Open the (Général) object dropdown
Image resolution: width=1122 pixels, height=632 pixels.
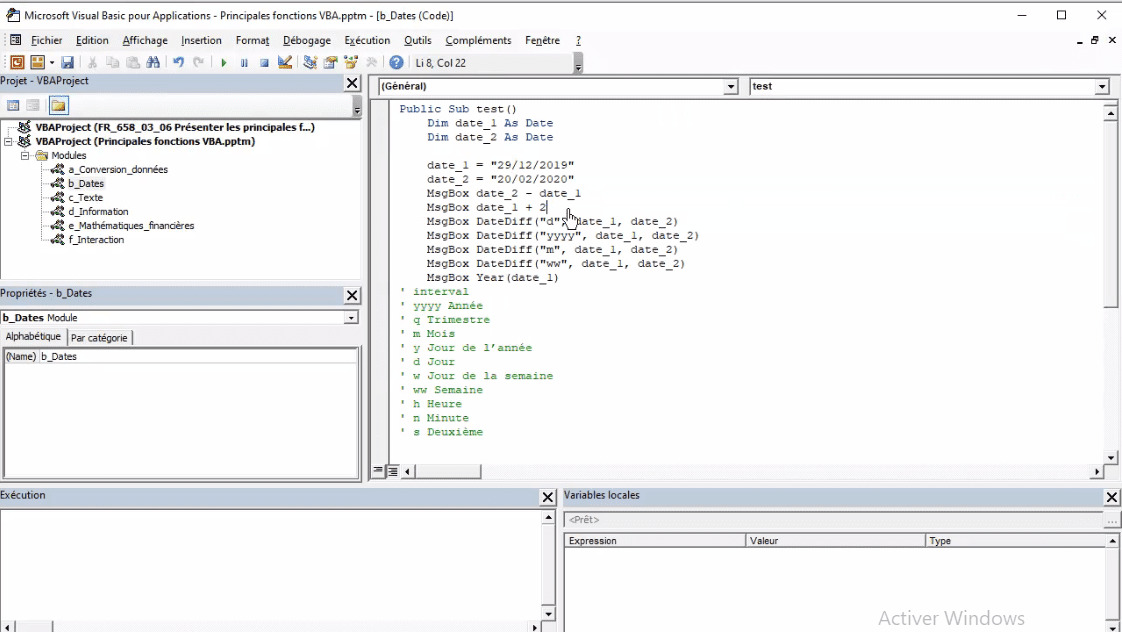(x=730, y=87)
